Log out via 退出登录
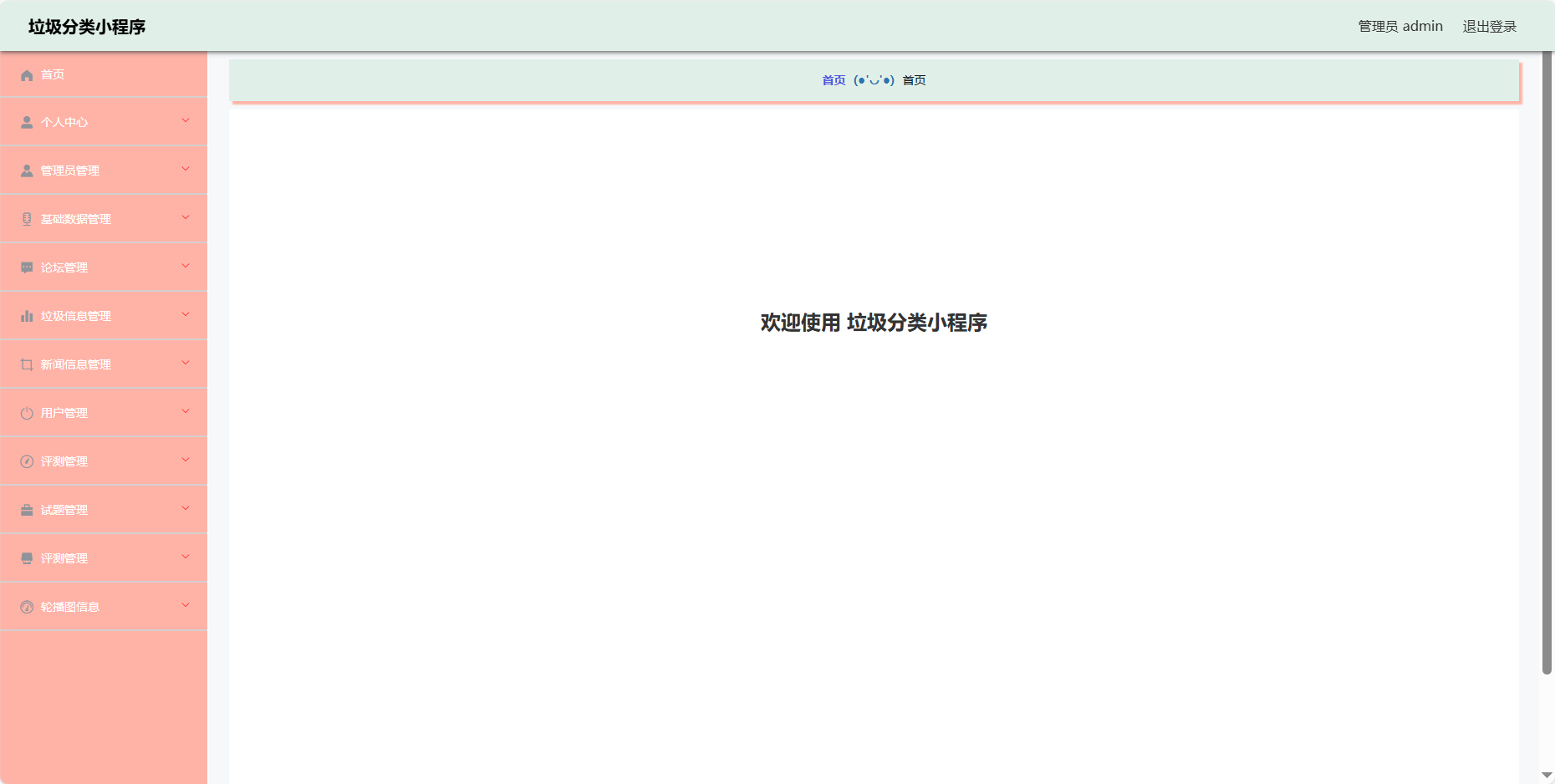 pos(1489,27)
